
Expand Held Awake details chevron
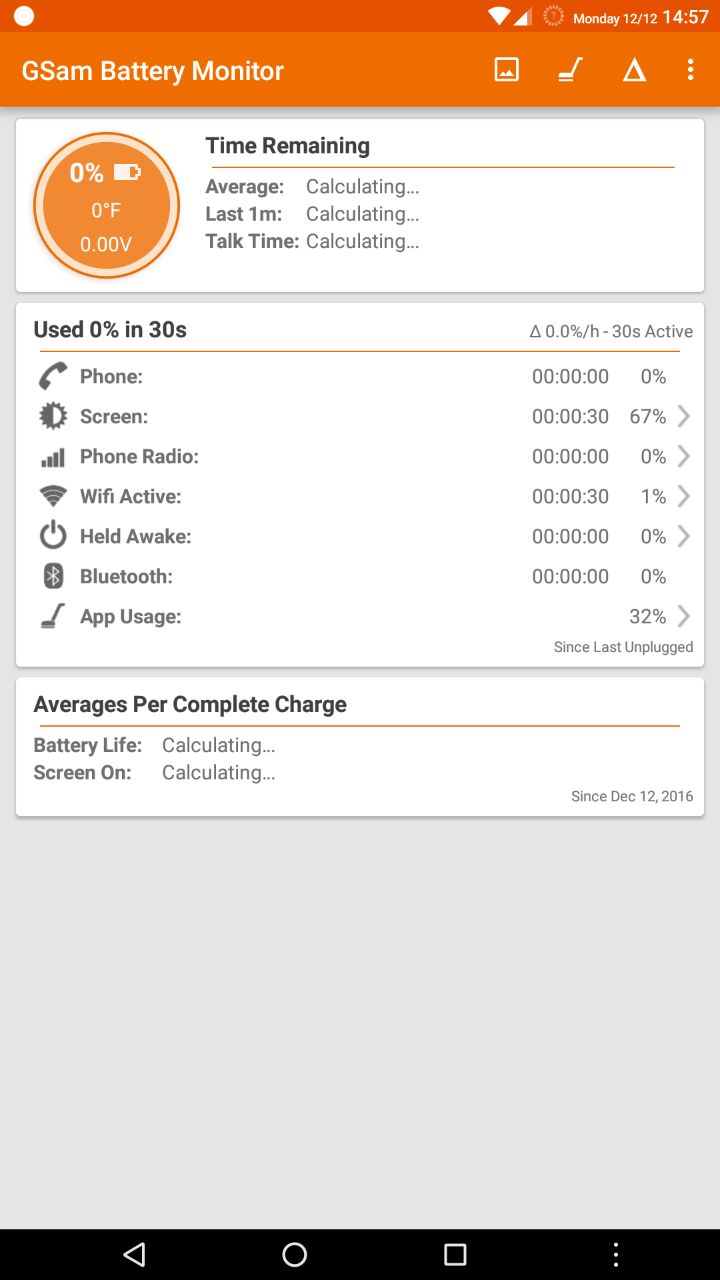684,536
